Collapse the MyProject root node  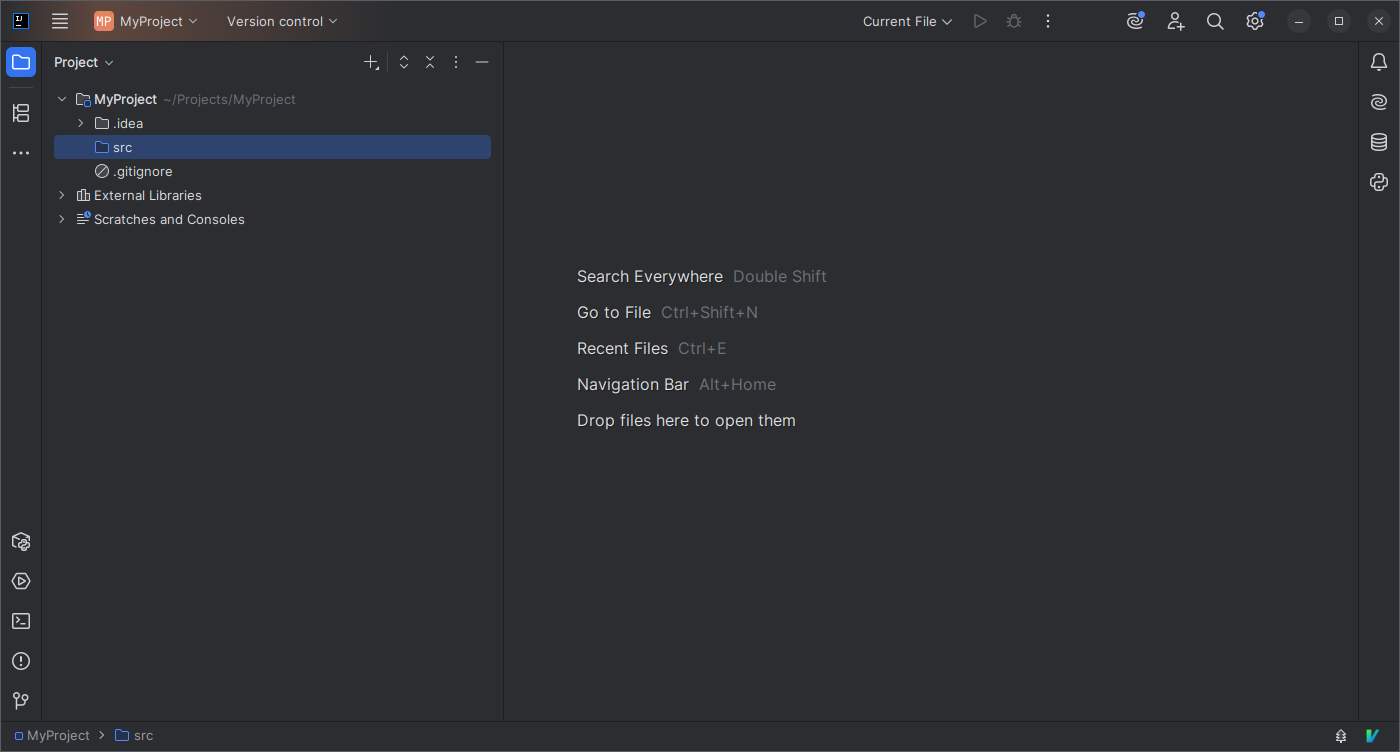click(62, 99)
